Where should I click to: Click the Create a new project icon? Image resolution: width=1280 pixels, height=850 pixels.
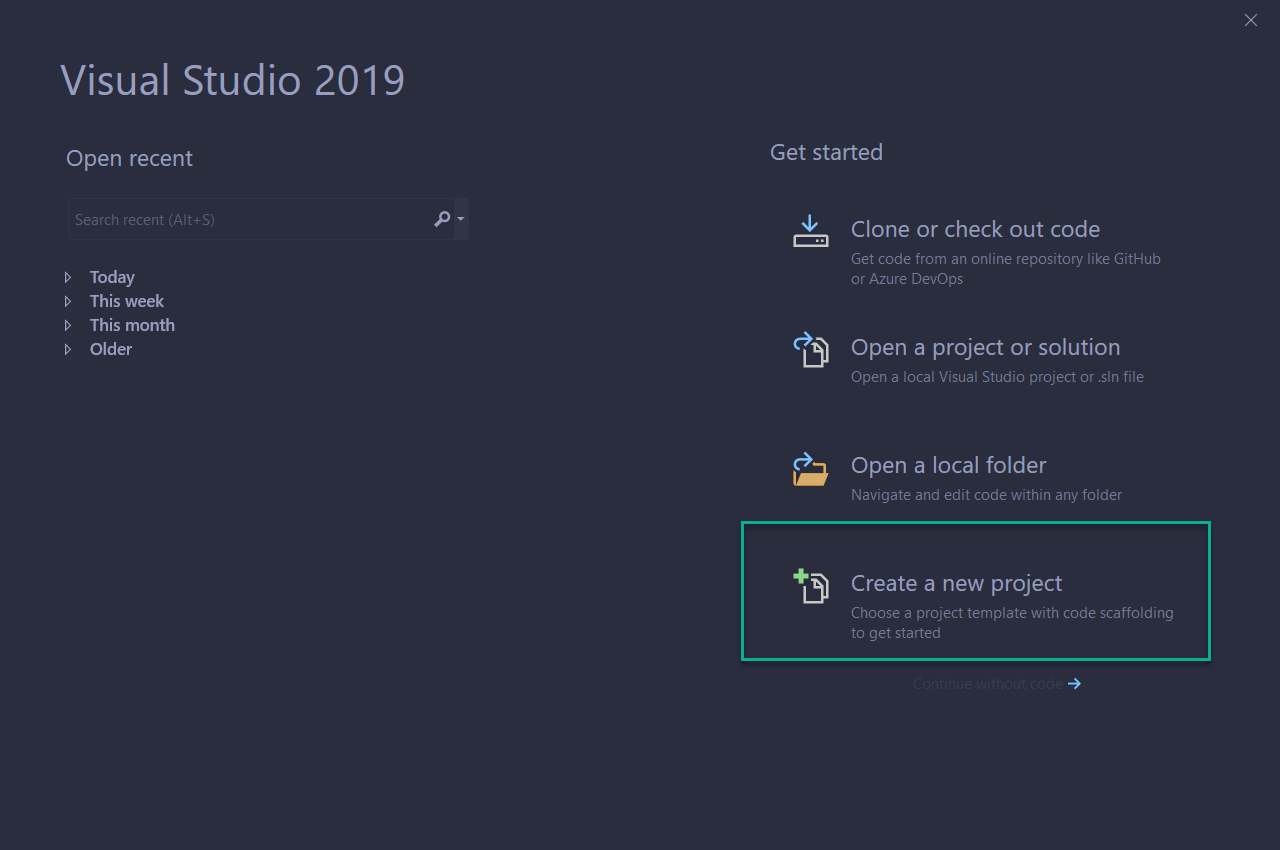point(811,586)
